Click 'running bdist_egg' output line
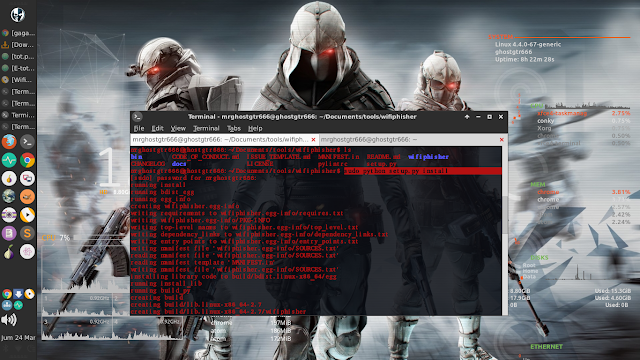 pos(162,192)
